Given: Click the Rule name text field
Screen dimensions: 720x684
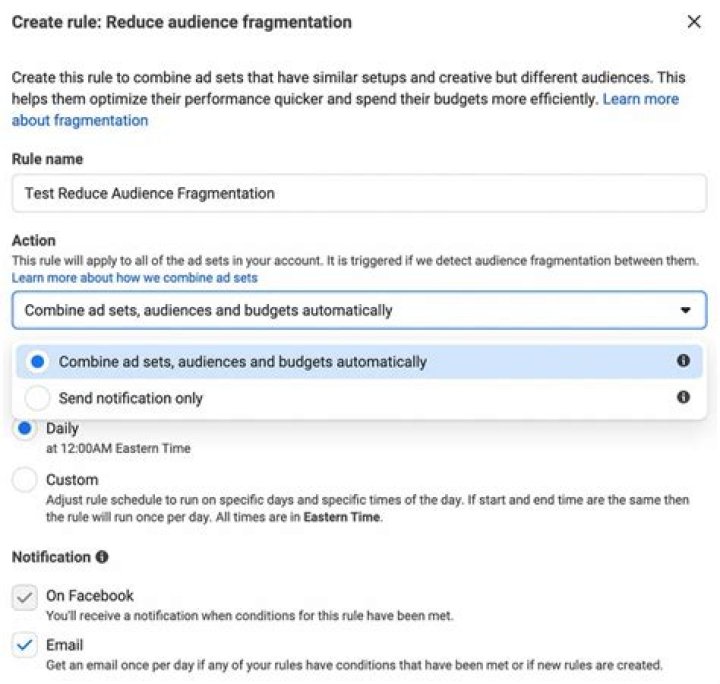Looking at the screenshot, I should (358, 193).
